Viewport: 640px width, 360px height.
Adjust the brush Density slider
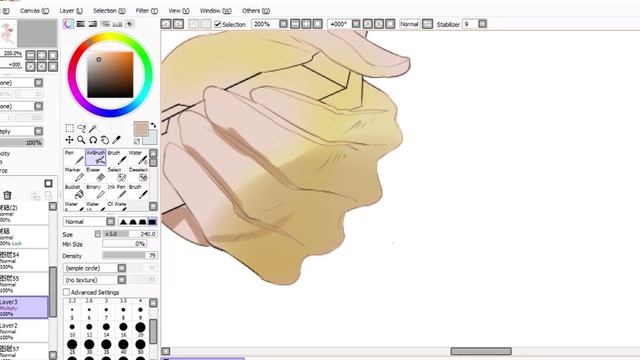coord(130,256)
